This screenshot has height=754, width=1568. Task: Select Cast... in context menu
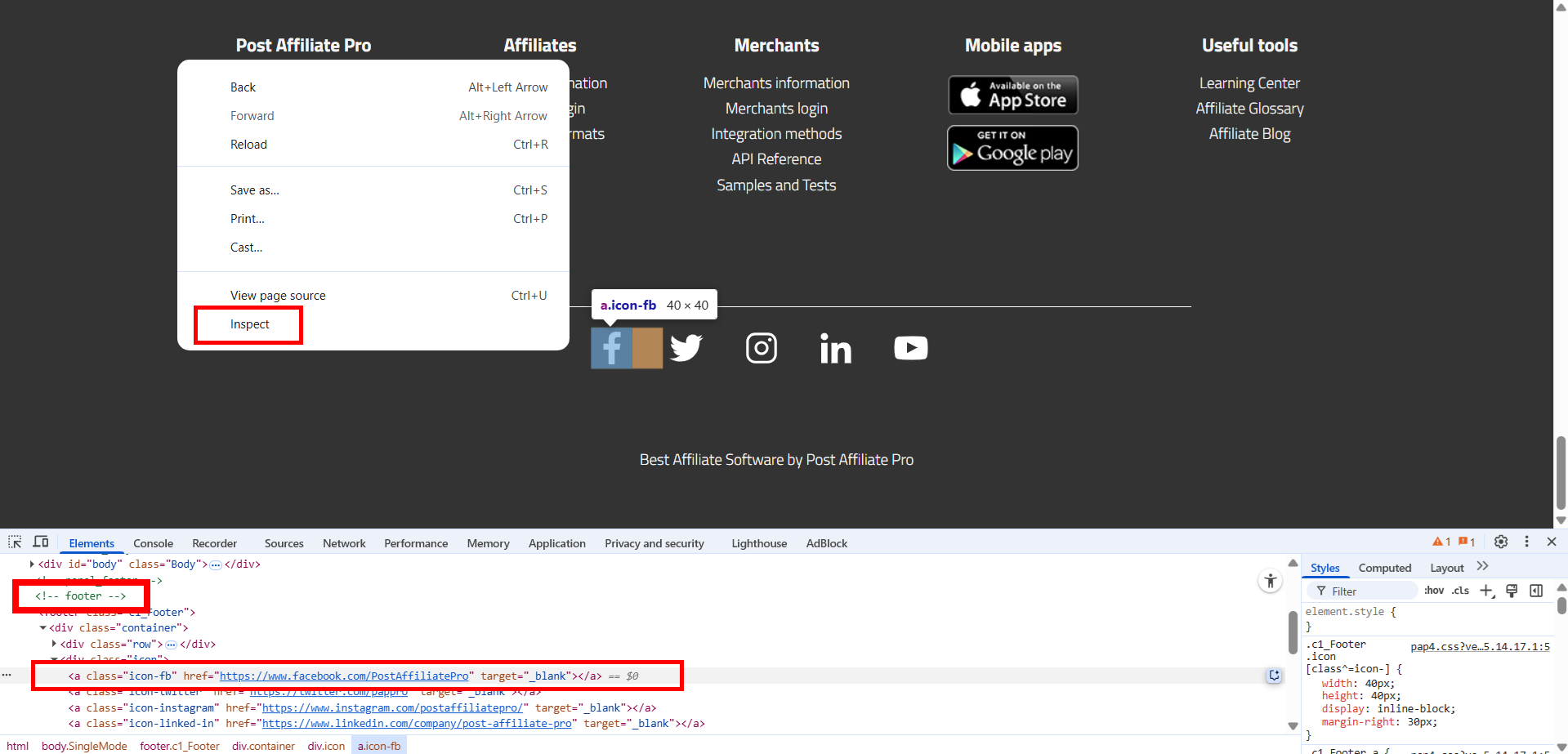click(373, 248)
